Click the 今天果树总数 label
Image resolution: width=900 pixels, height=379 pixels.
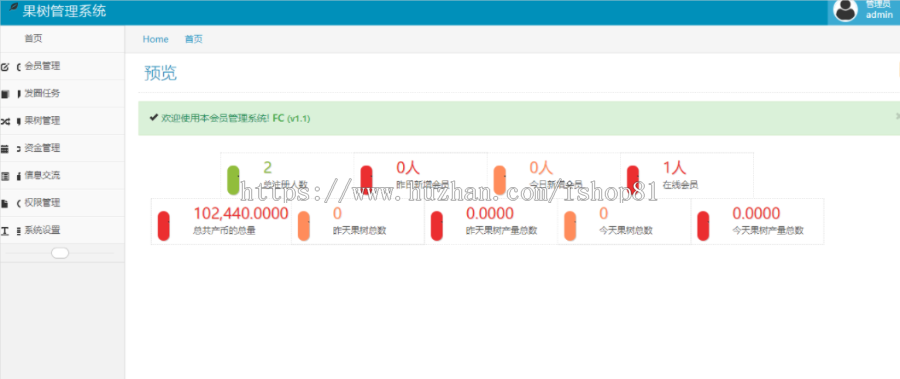pyautogui.click(x=626, y=231)
